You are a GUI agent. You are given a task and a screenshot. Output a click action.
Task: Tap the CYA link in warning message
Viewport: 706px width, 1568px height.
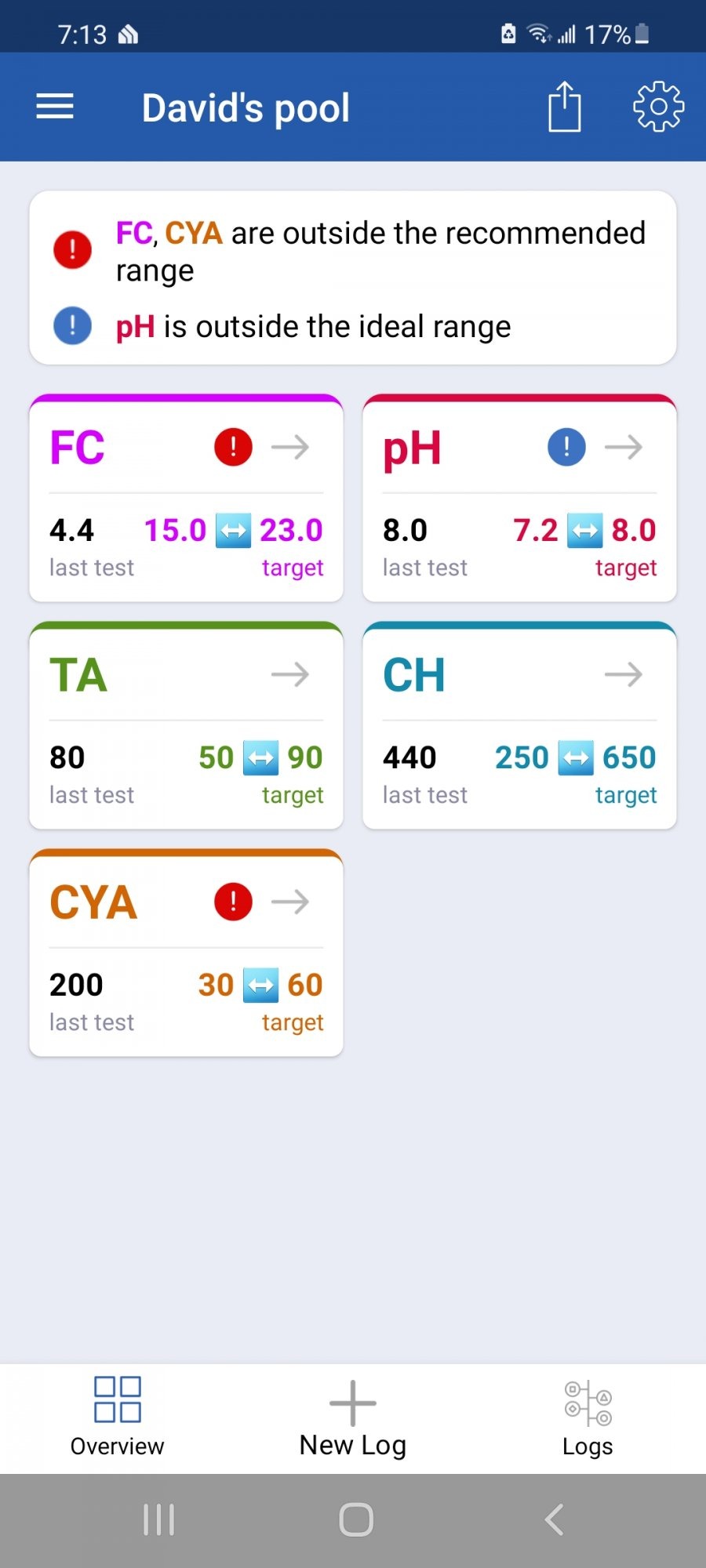pyautogui.click(x=194, y=233)
